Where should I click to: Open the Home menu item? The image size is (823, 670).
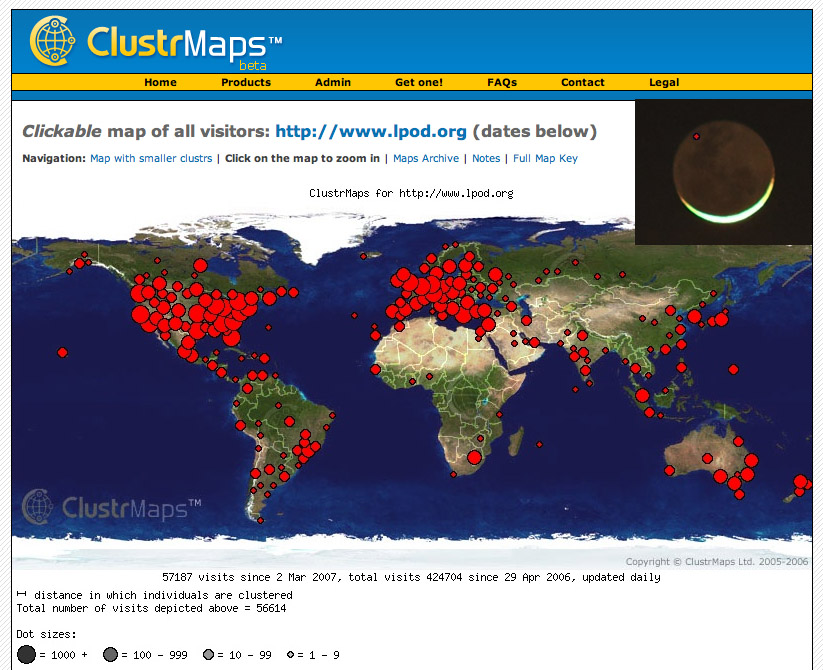click(x=160, y=82)
